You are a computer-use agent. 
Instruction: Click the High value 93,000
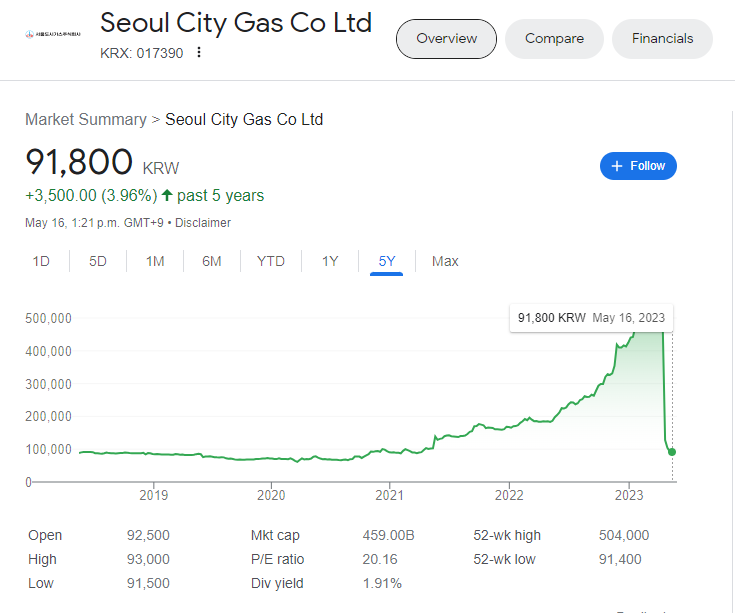148,559
